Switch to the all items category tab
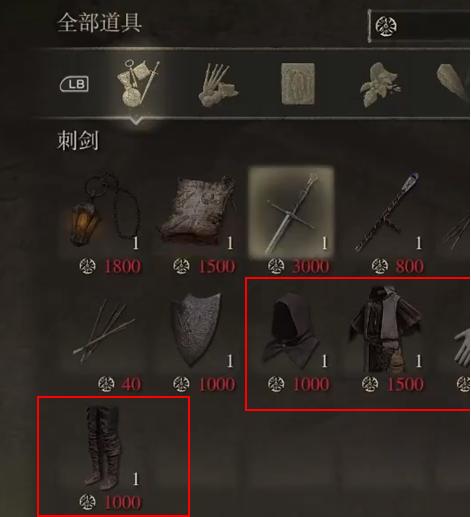This screenshot has width=471, height=517. pos(138,83)
